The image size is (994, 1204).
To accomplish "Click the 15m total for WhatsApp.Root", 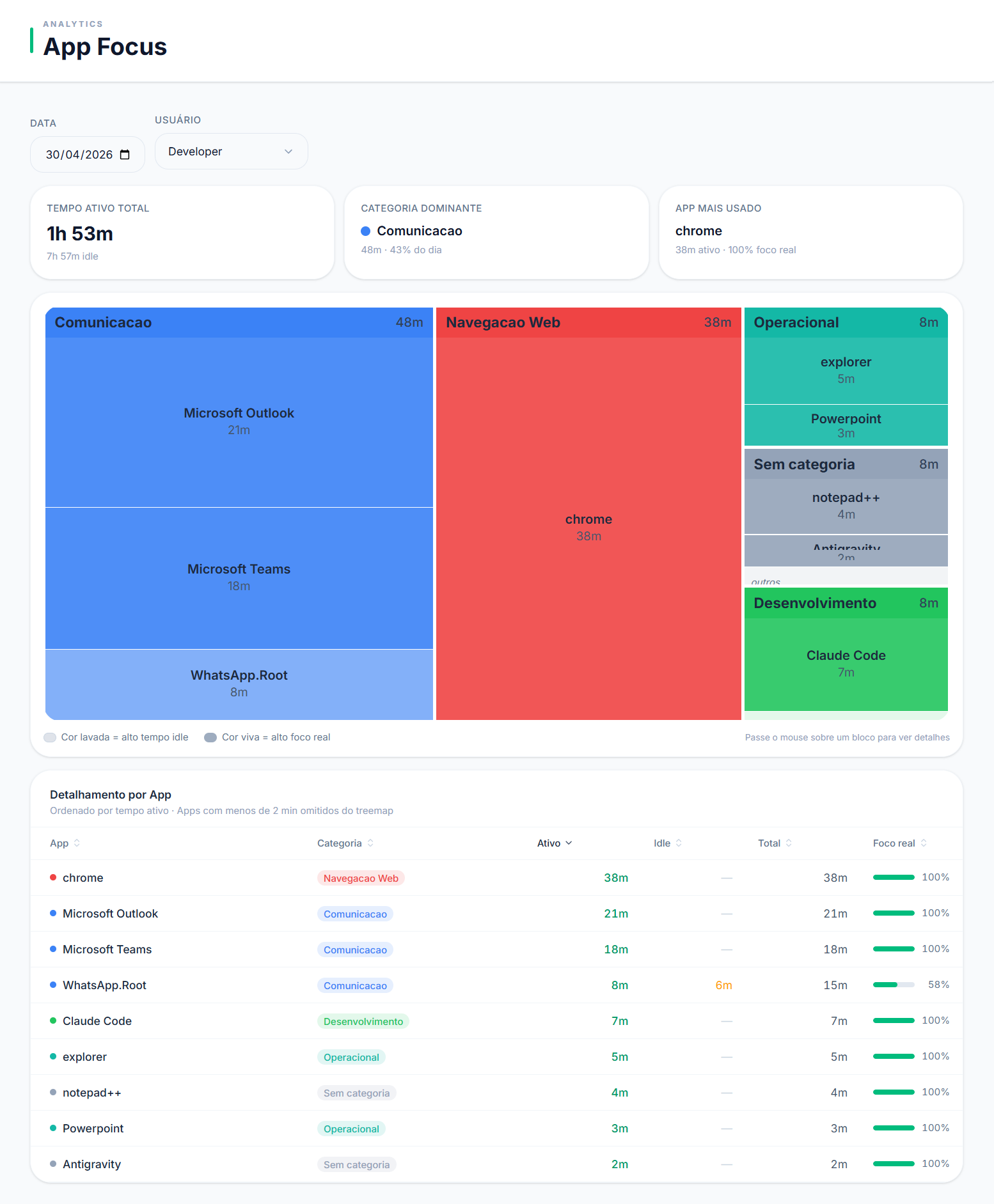I will pyautogui.click(x=835, y=985).
